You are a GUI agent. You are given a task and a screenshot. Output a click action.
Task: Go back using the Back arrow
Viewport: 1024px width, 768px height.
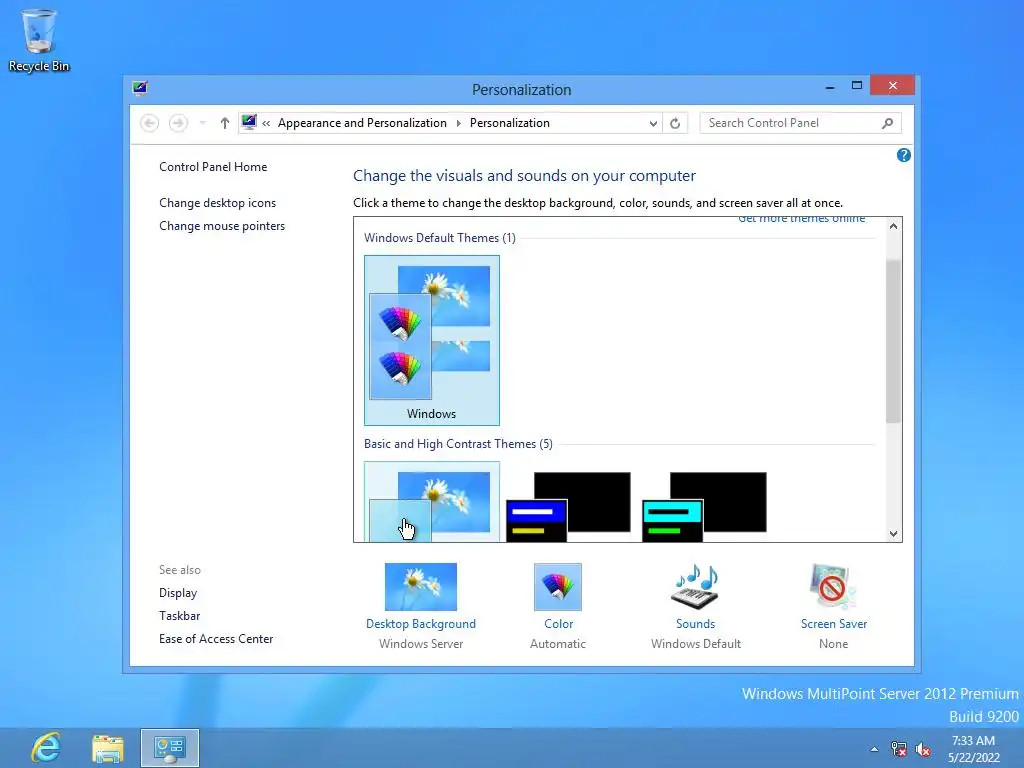pyautogui.click(x=150, y=123)
